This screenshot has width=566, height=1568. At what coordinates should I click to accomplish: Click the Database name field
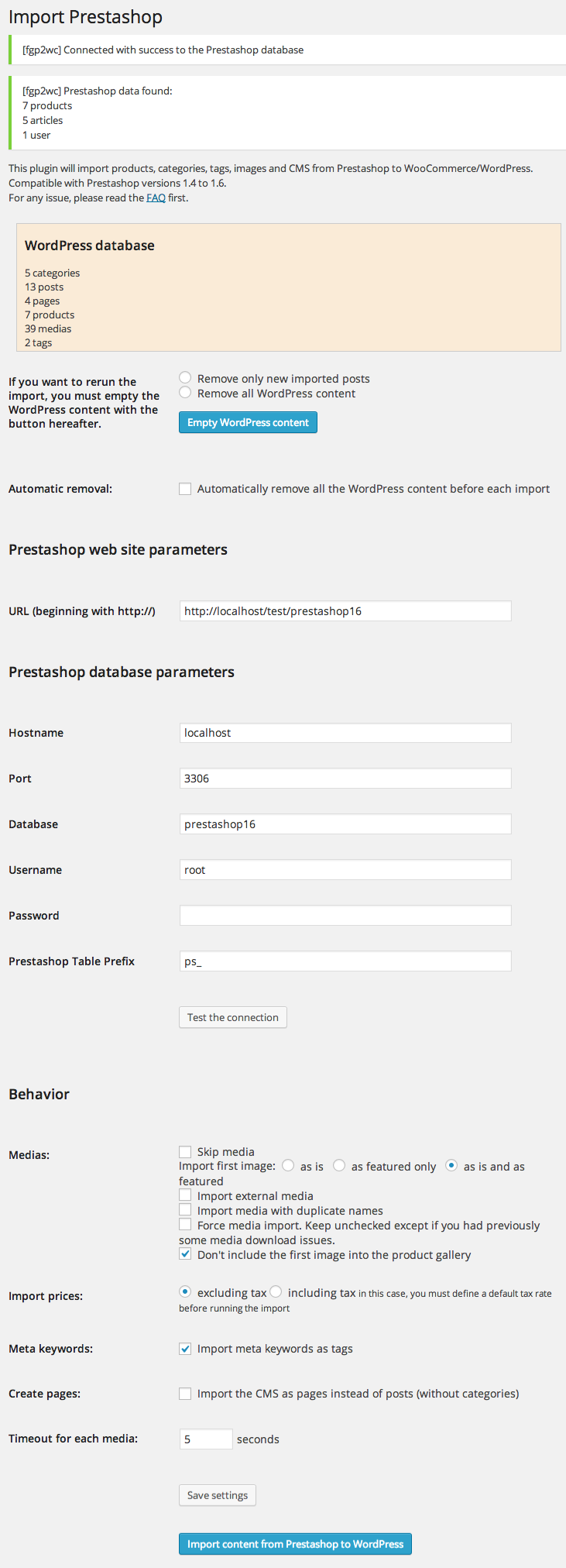point(345,824)
